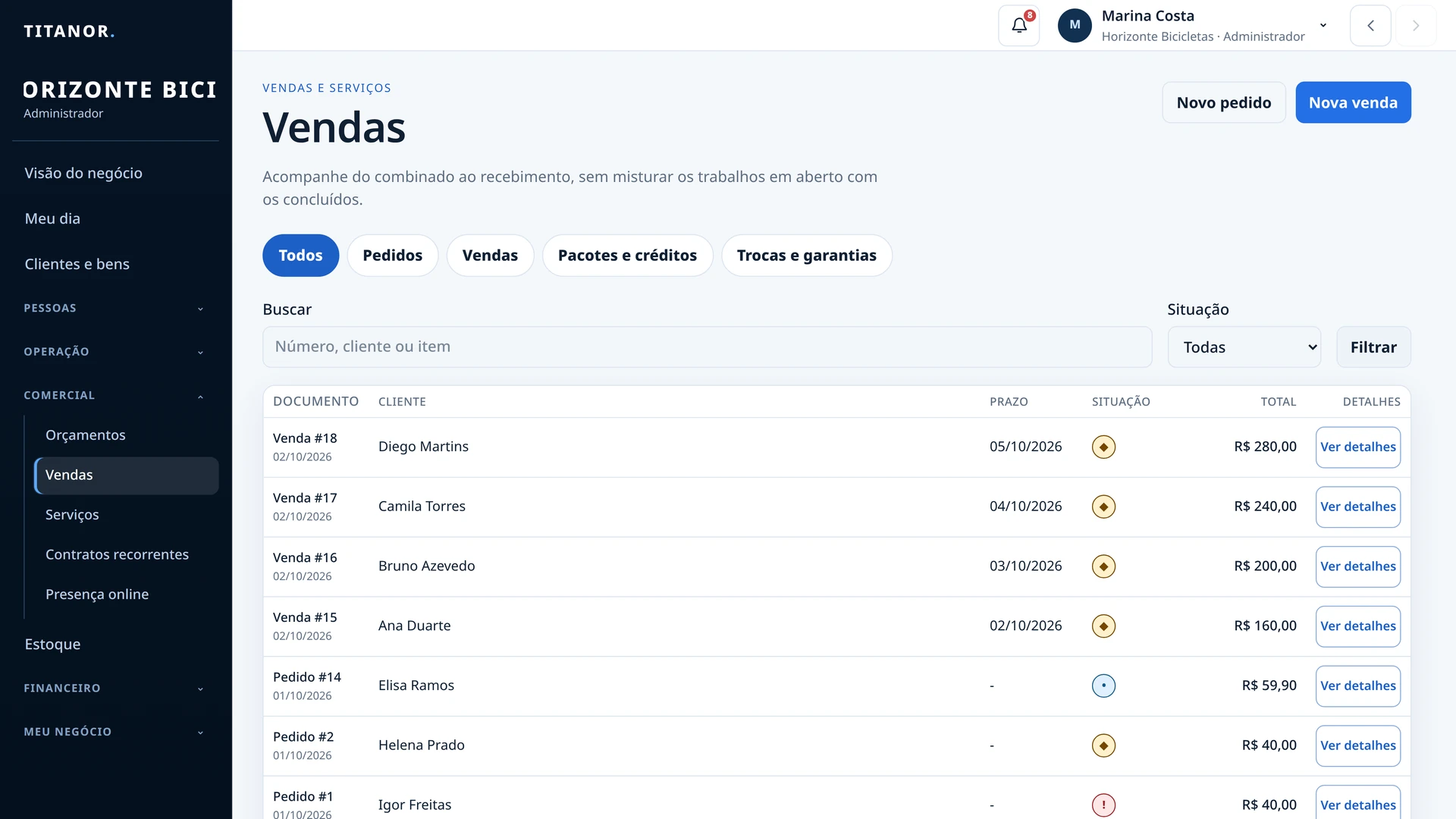Click the Situação column header
1456x819 pixels.
[1121, 402]
